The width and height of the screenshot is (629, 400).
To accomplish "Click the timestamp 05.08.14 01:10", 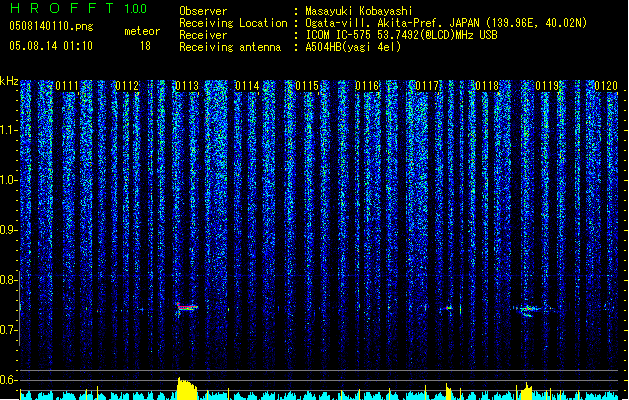I will tap(51, 46).
